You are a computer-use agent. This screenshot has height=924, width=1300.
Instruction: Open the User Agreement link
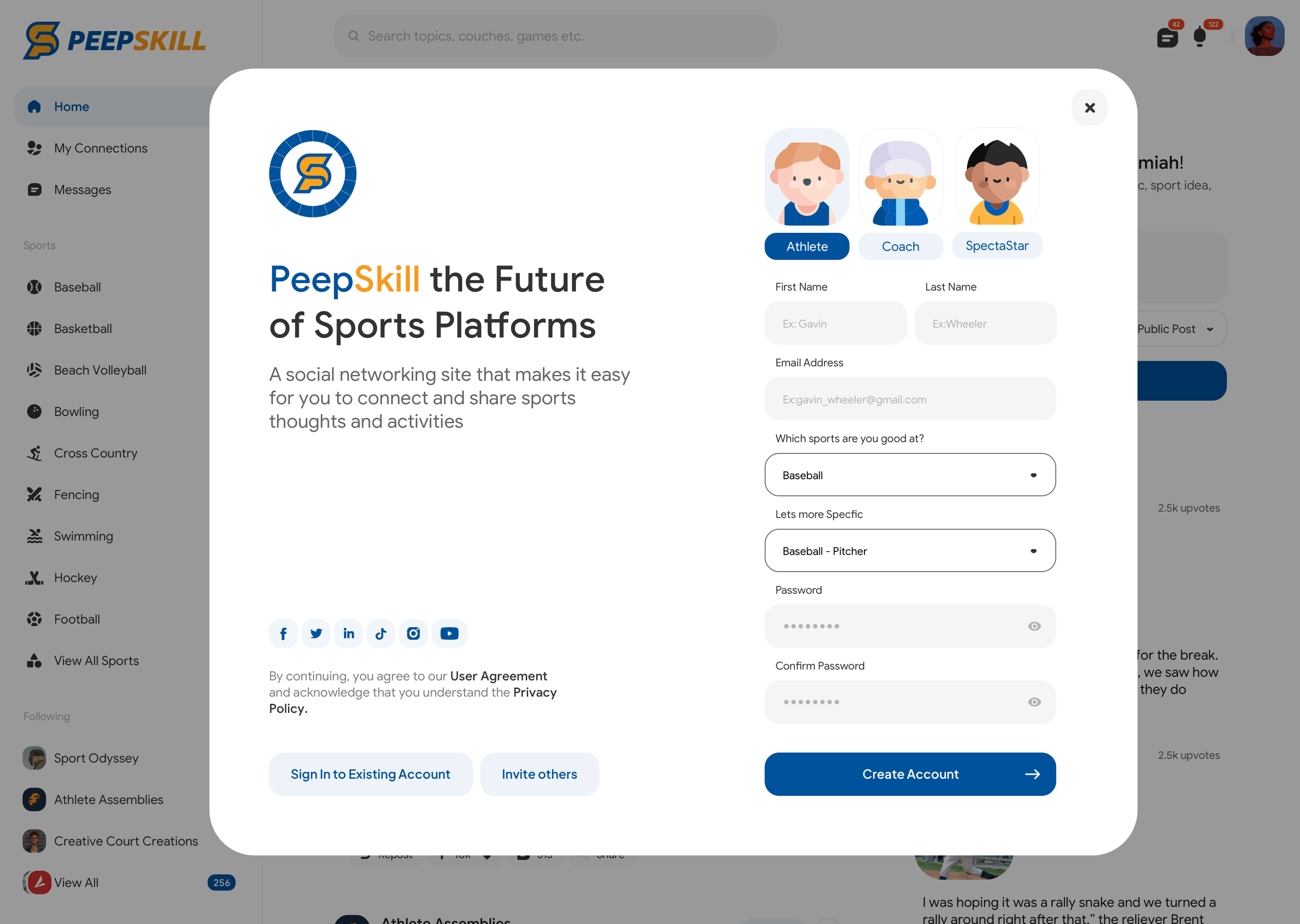(498, 676)
